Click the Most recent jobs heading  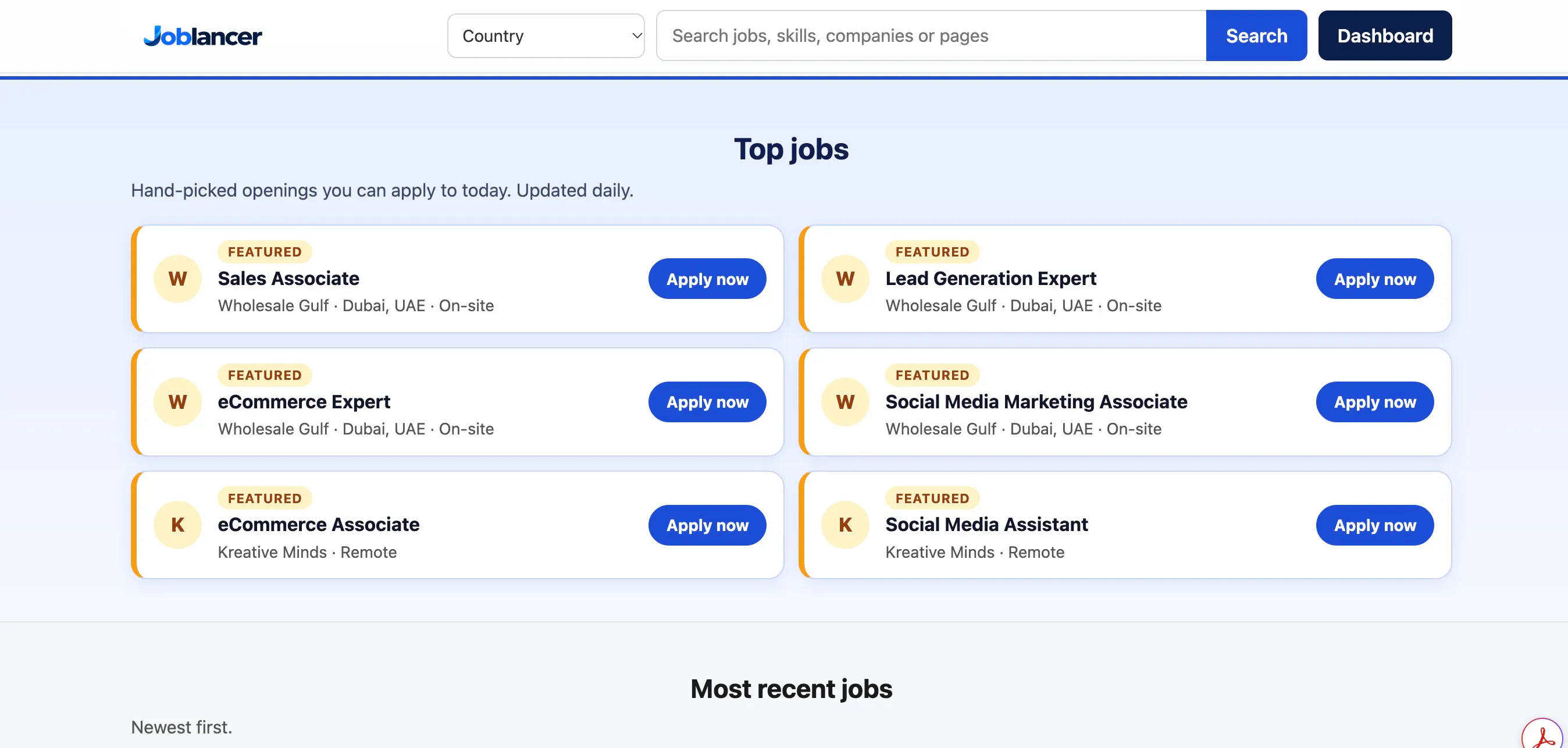[791, 689]
